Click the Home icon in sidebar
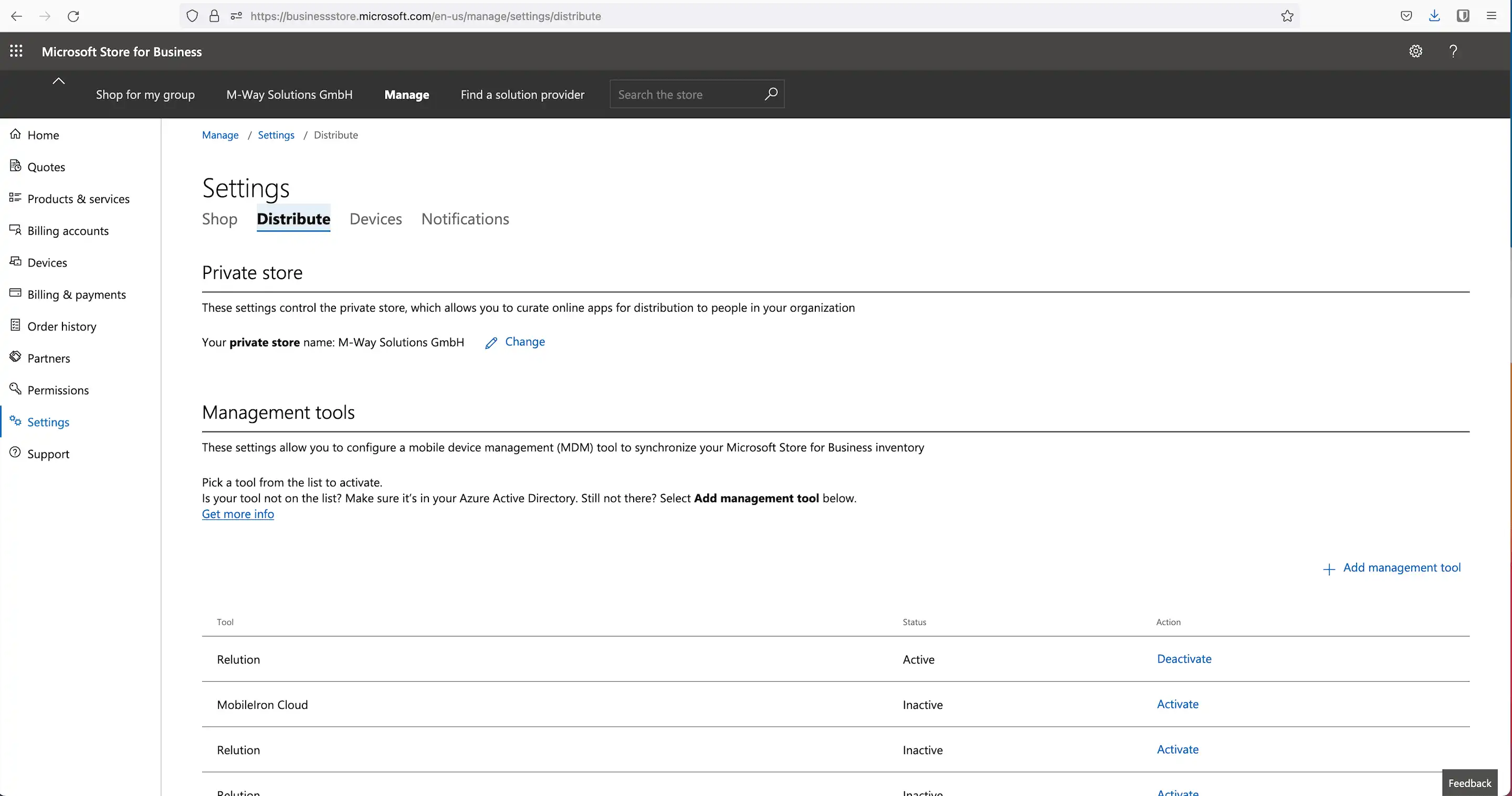The width and height of the screenshot is (1512, 796). (15, 134)
